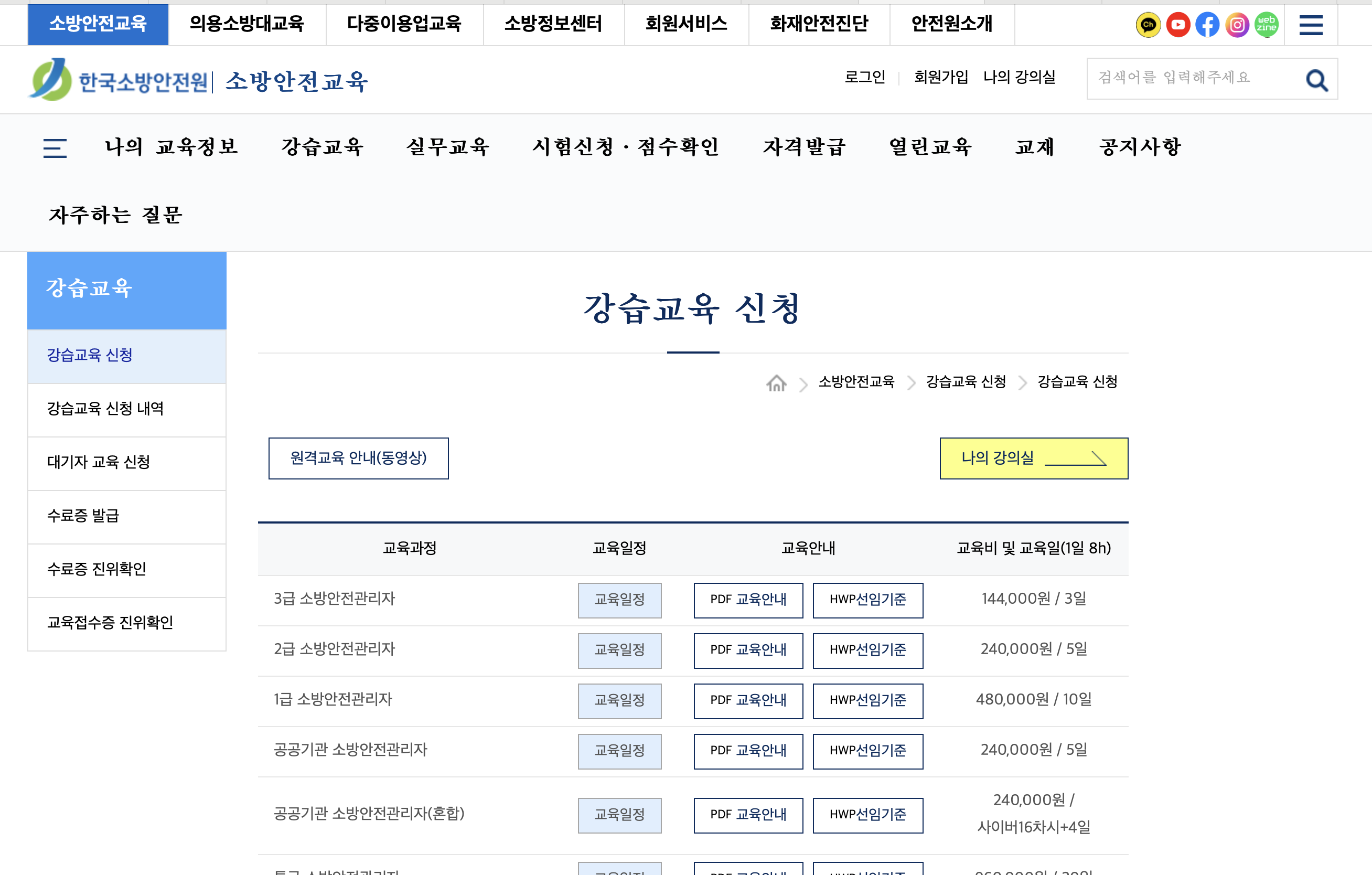This screenshot has width=1372, height=875.
Task: Select 강습교육 신청 내역 in sidebar
Action: tap(126, 409)
